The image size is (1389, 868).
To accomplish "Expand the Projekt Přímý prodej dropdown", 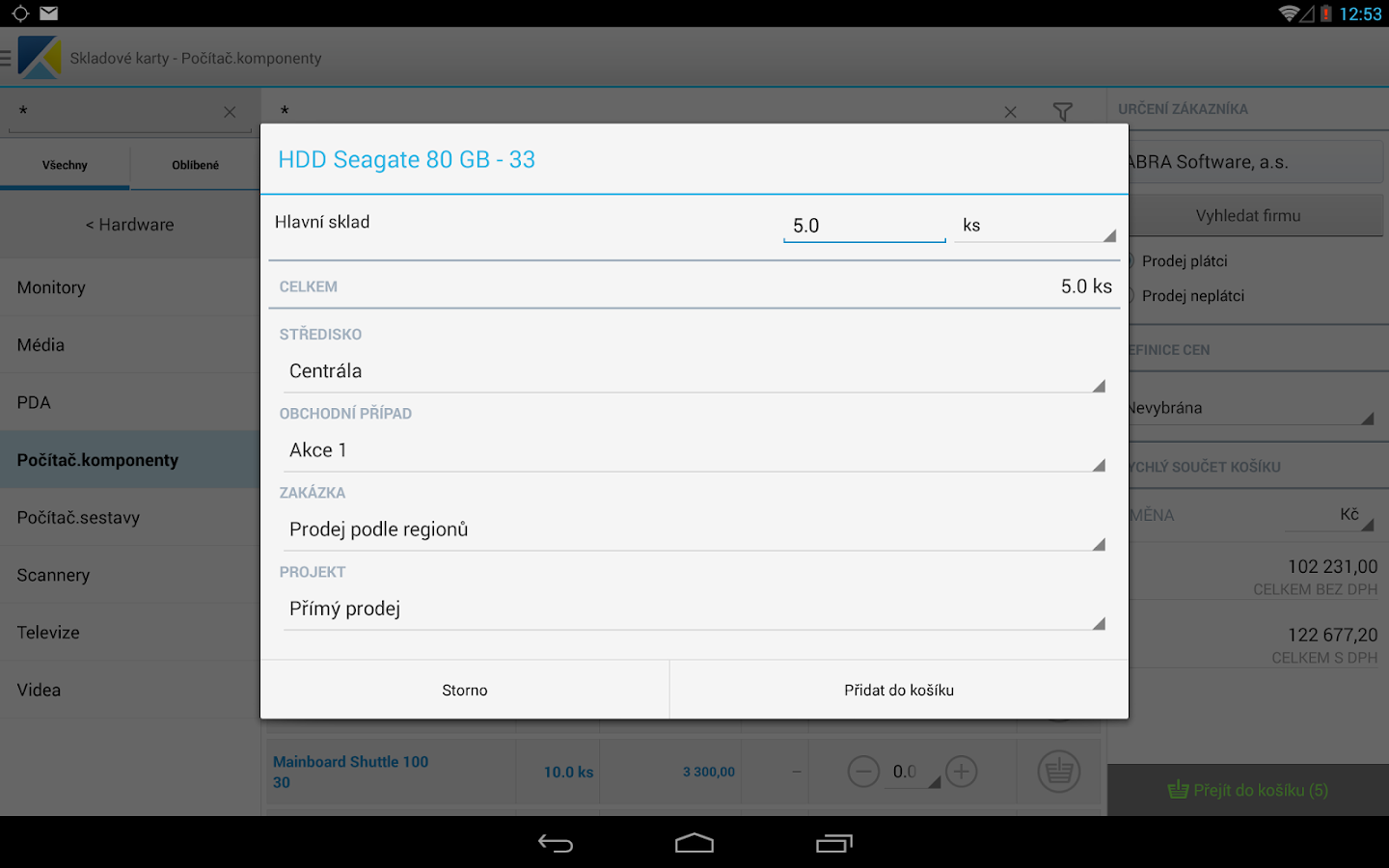I will pyautogui.click(x=694, y=609).
